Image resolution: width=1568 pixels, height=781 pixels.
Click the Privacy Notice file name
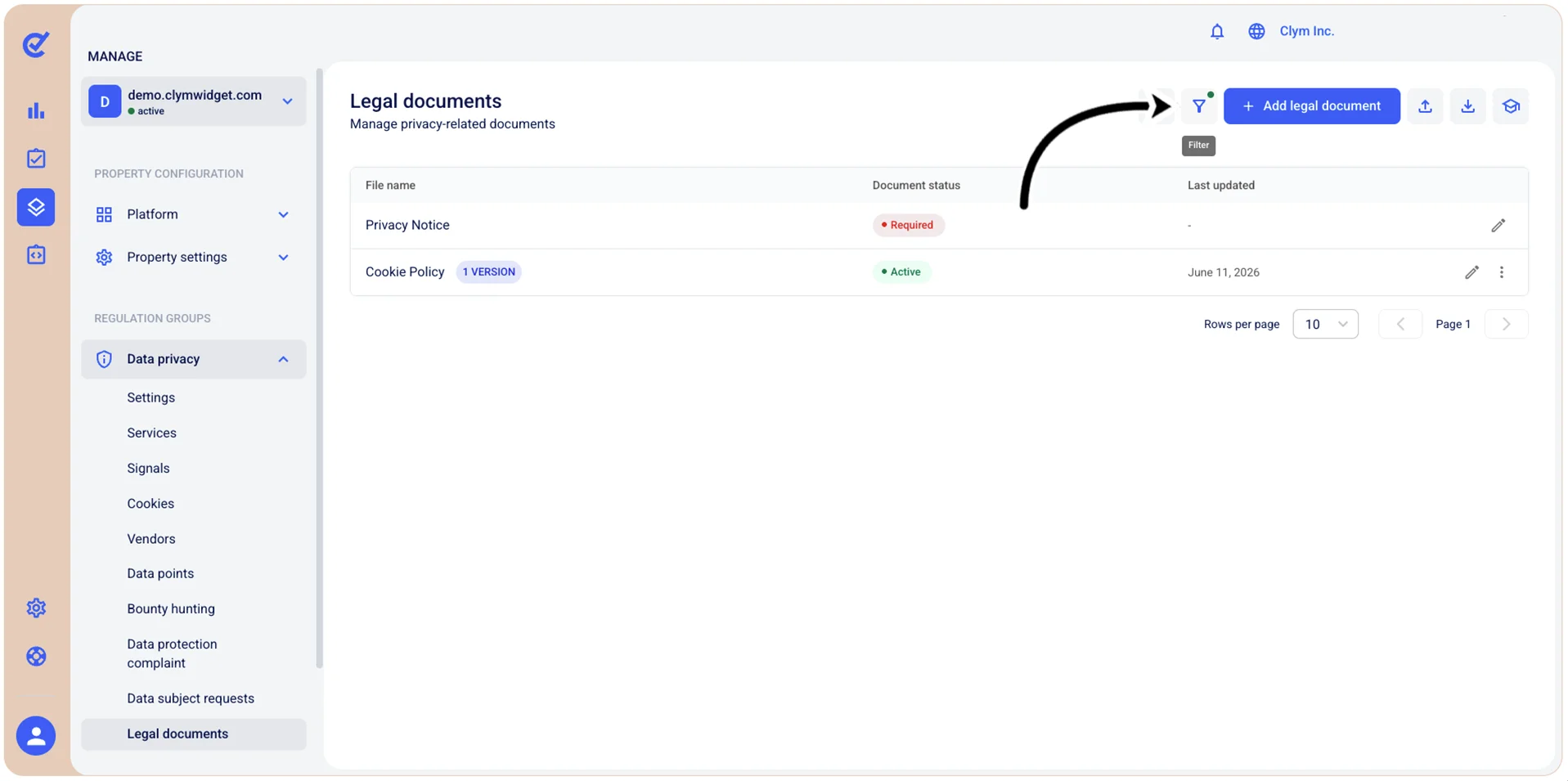point(407,226)
